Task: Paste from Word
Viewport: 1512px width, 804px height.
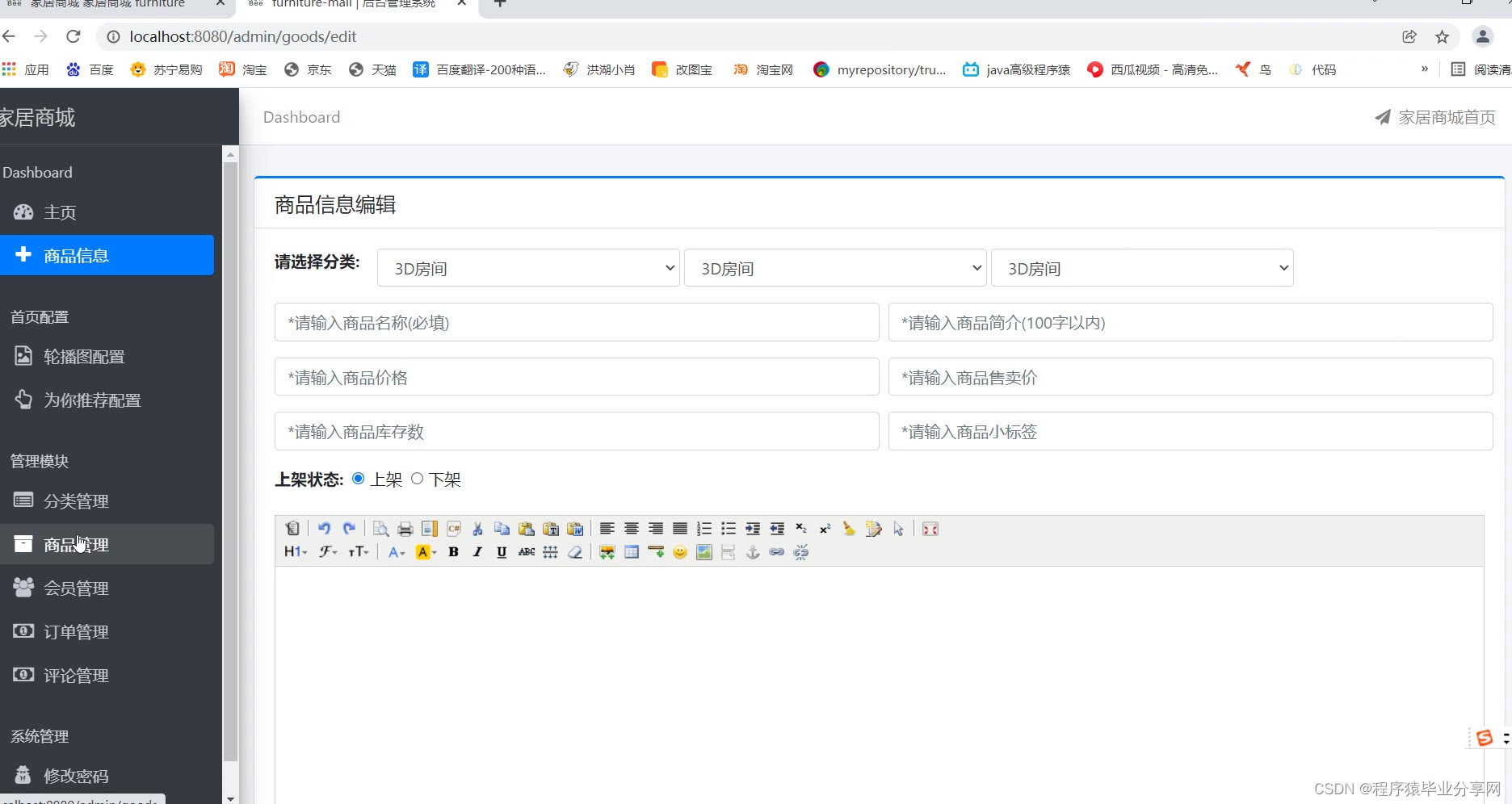Action: [575, 529]
